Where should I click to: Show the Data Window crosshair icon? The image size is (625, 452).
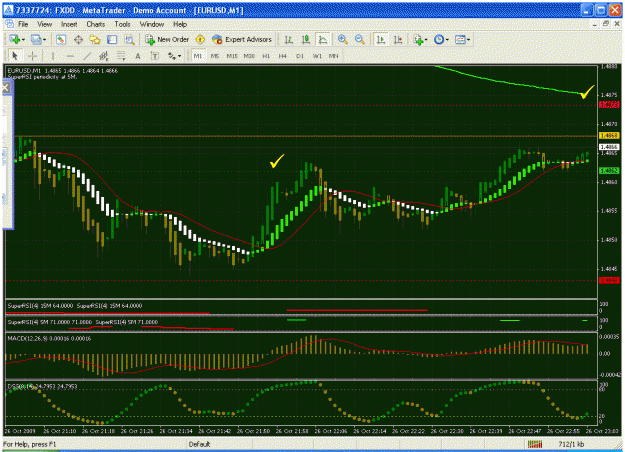tap(78, 39)
